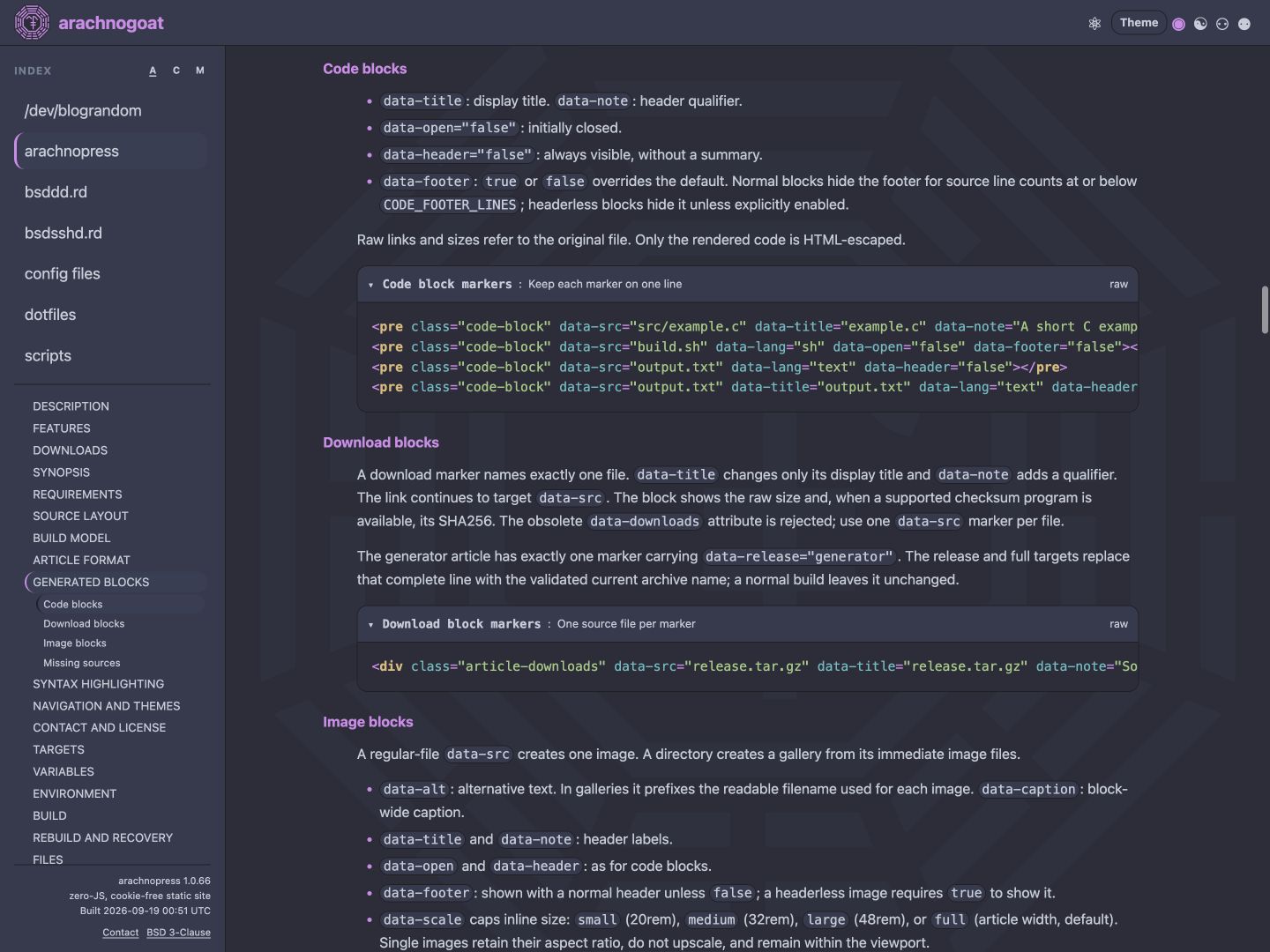Open bsdsshd.rd sidebar entry
This screenshot has width=1270, height=952.
[x=111, y=233]
